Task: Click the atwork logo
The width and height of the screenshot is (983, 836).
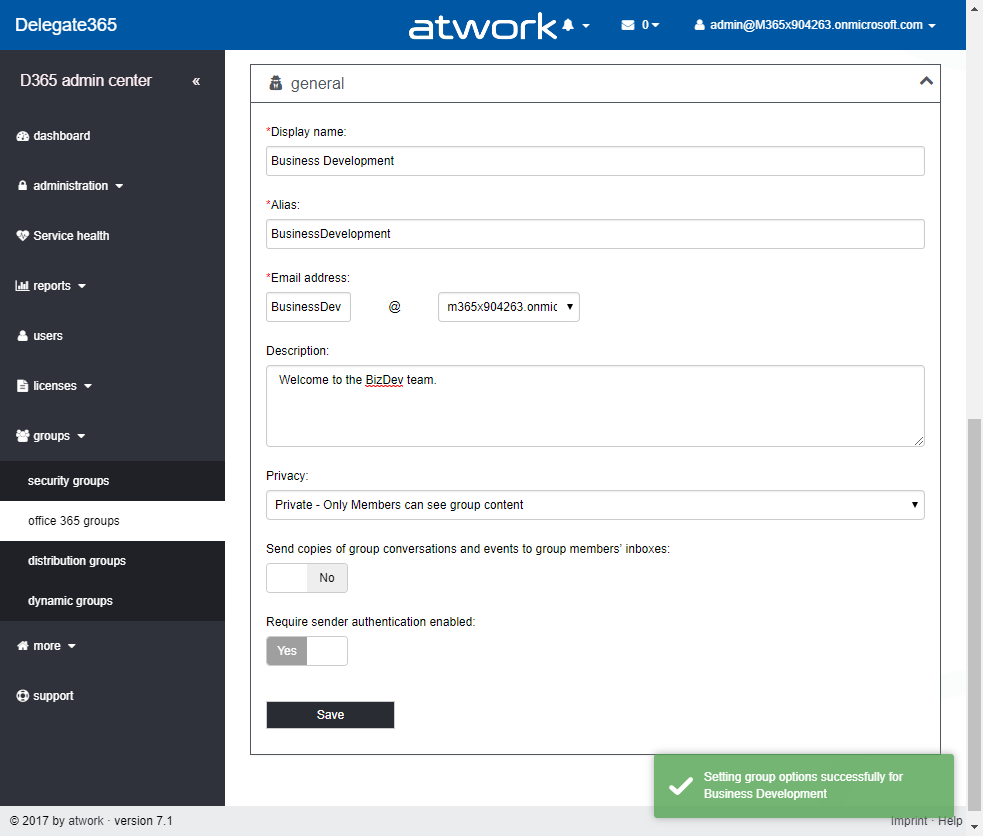Action: [482, 26]
